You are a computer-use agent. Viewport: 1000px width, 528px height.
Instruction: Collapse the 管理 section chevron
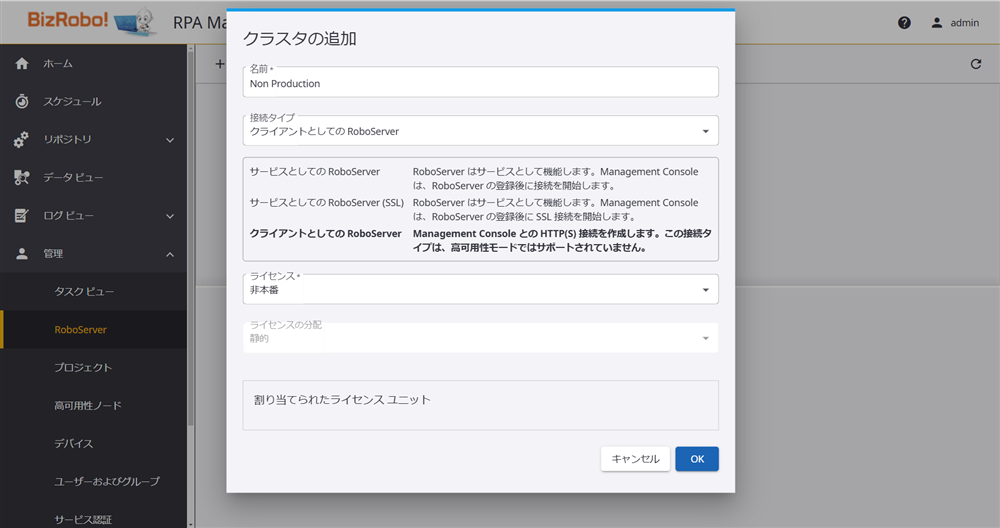(170, 254)
